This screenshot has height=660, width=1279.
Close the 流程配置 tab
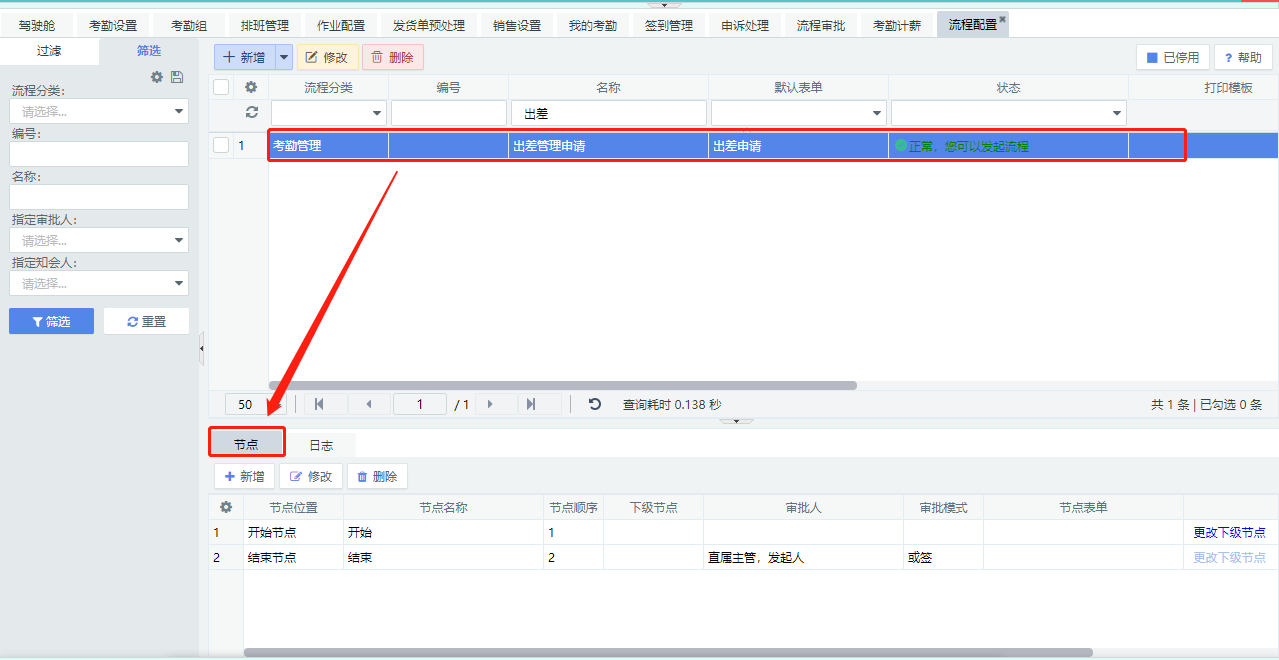tap(1003, 19)
